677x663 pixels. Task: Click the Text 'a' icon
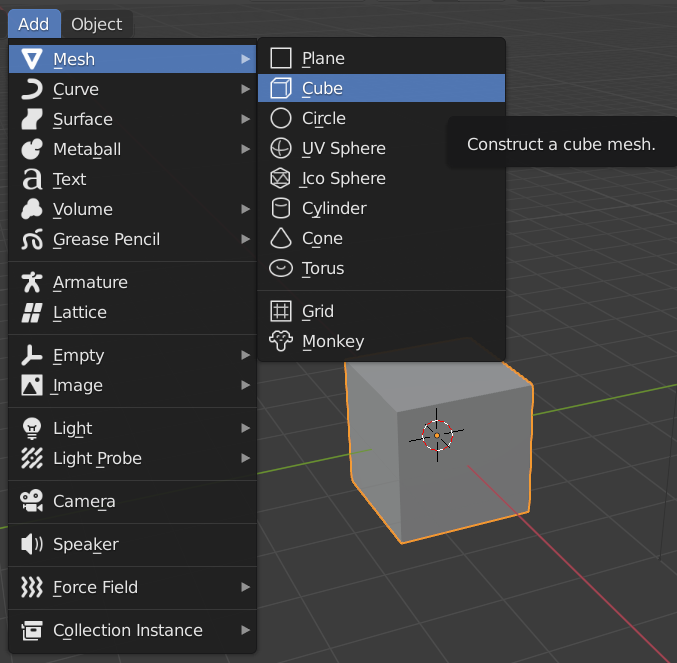click(x=32, y=179)
